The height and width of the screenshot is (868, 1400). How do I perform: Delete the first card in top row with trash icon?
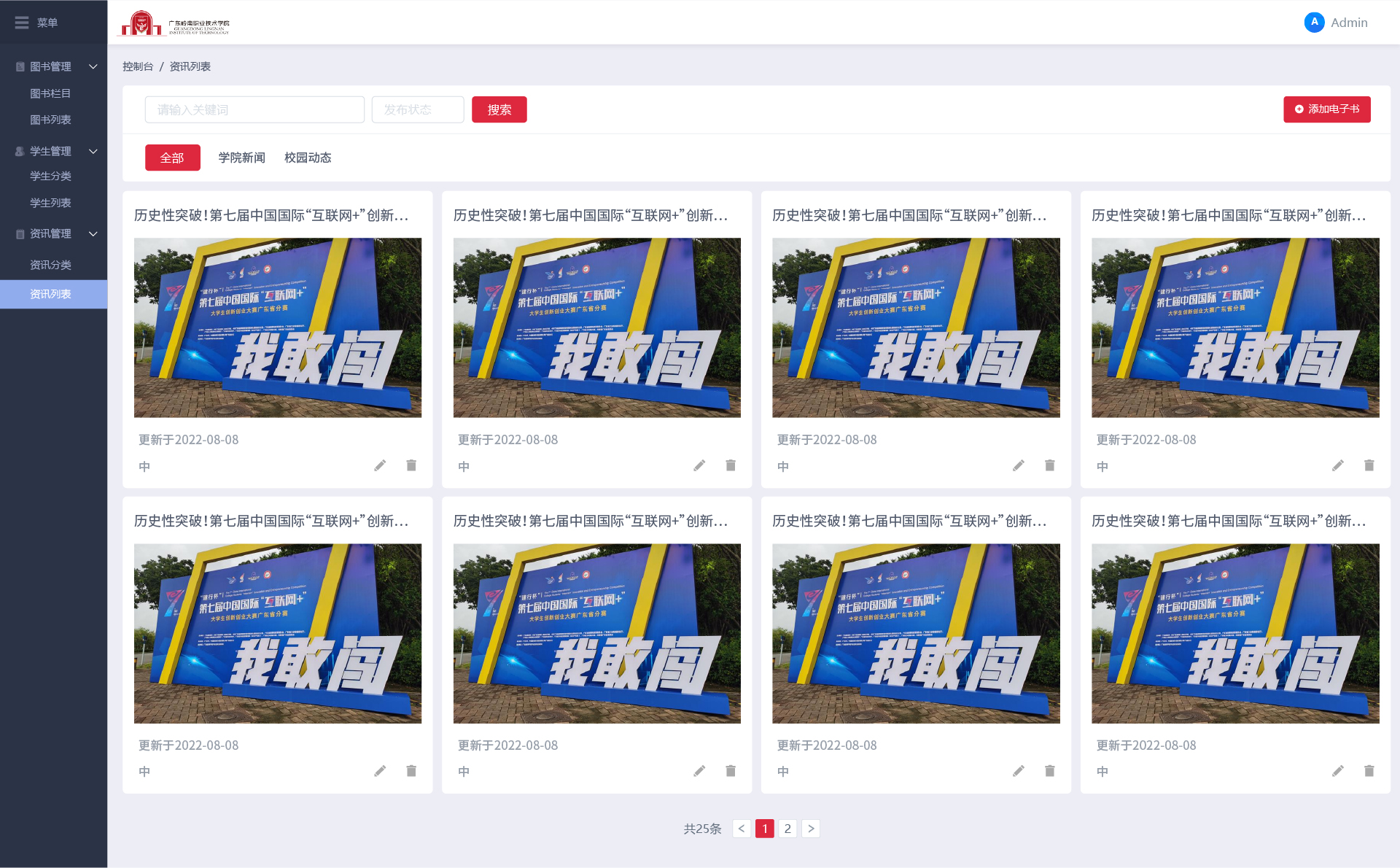coord(411,465)
